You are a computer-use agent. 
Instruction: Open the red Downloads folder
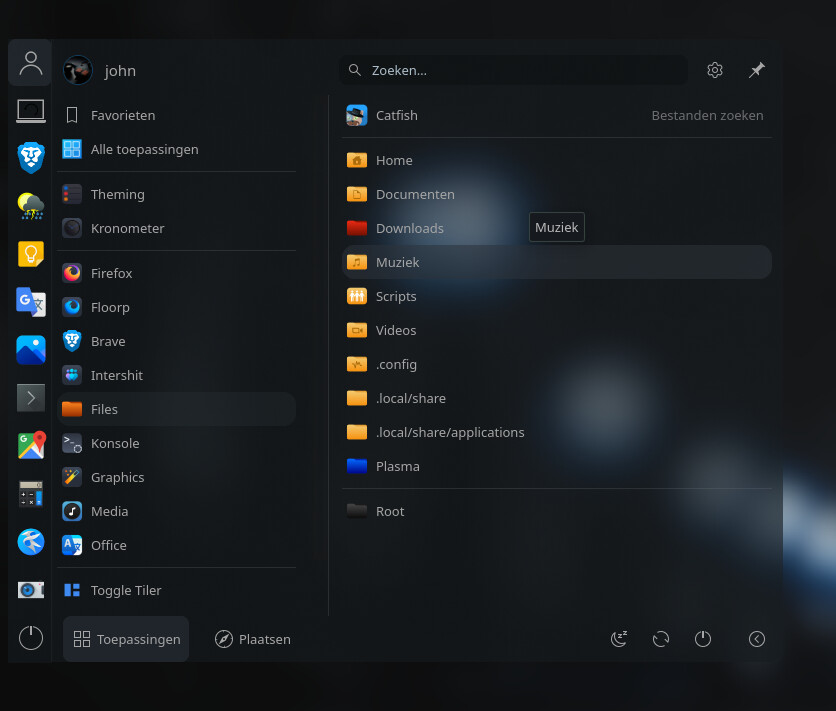tap(557, 228)
